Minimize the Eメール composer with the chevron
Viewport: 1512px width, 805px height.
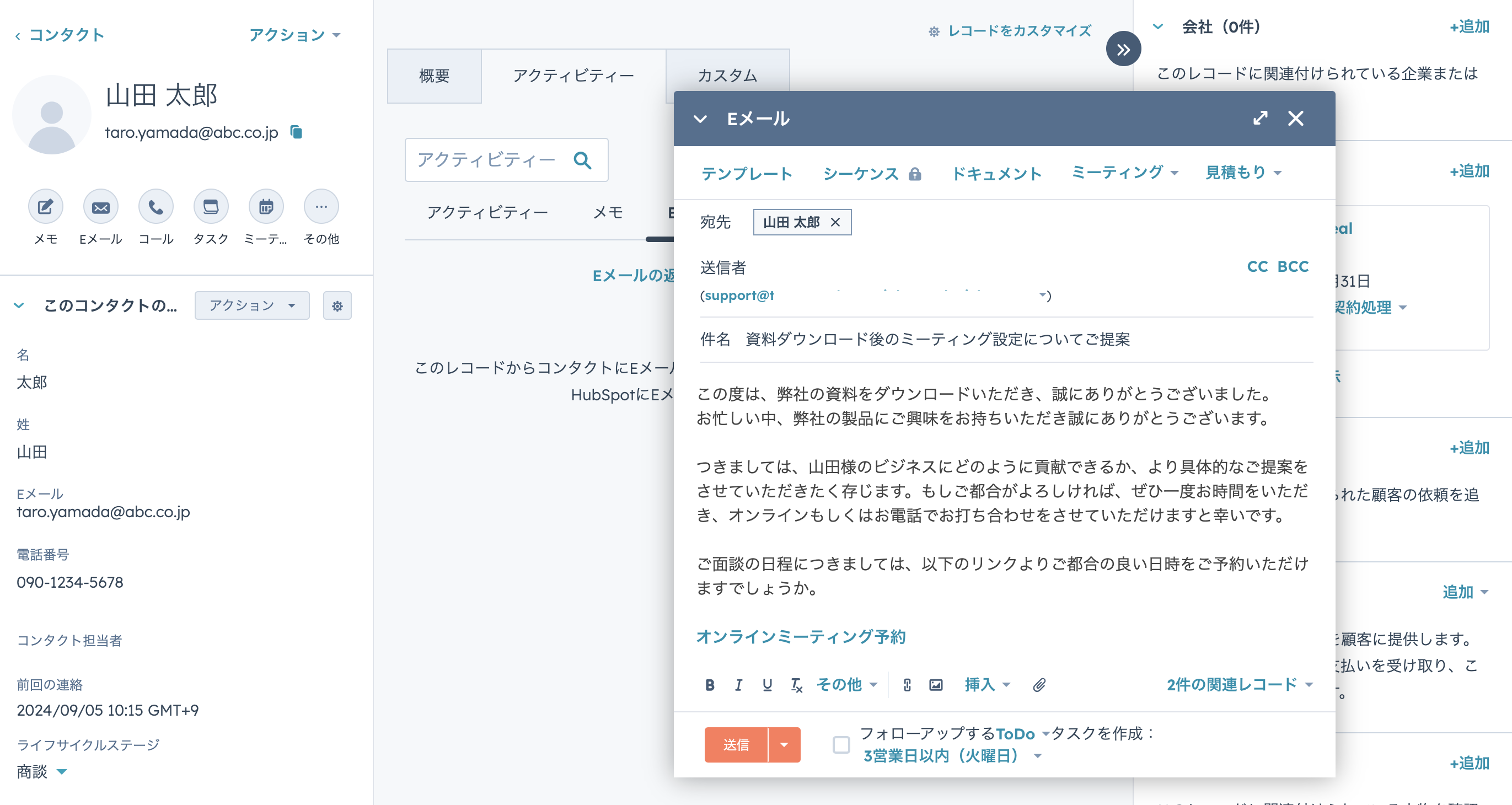[x=700, y=119]
